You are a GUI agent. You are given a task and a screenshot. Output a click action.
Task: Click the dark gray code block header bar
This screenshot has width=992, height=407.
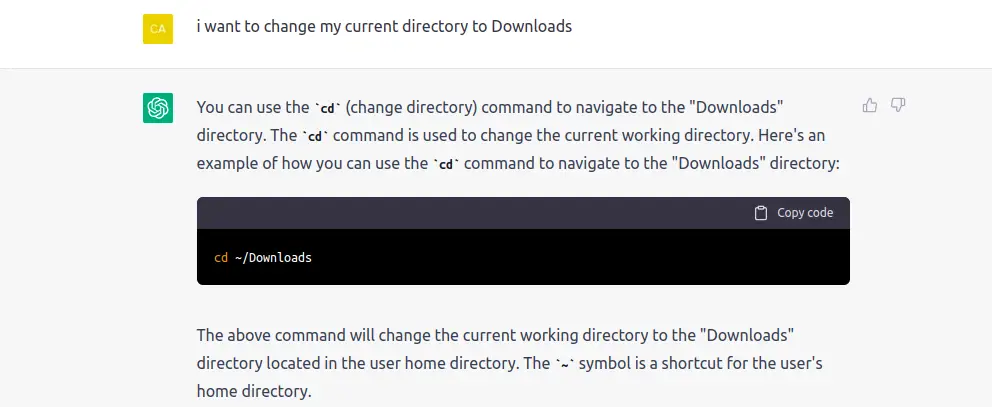tap(523, 213)
